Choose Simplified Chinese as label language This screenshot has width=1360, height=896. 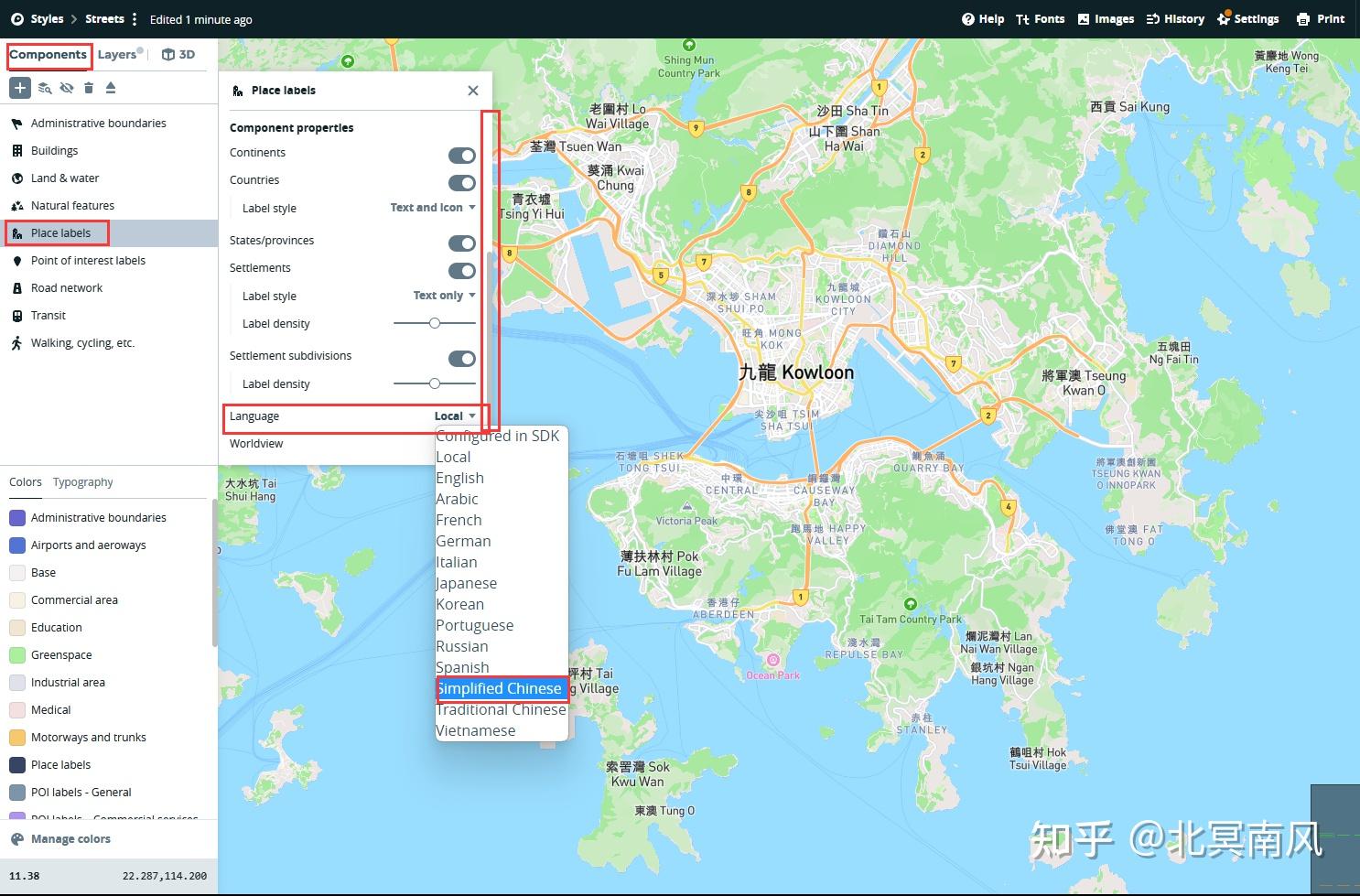point(501,688)
